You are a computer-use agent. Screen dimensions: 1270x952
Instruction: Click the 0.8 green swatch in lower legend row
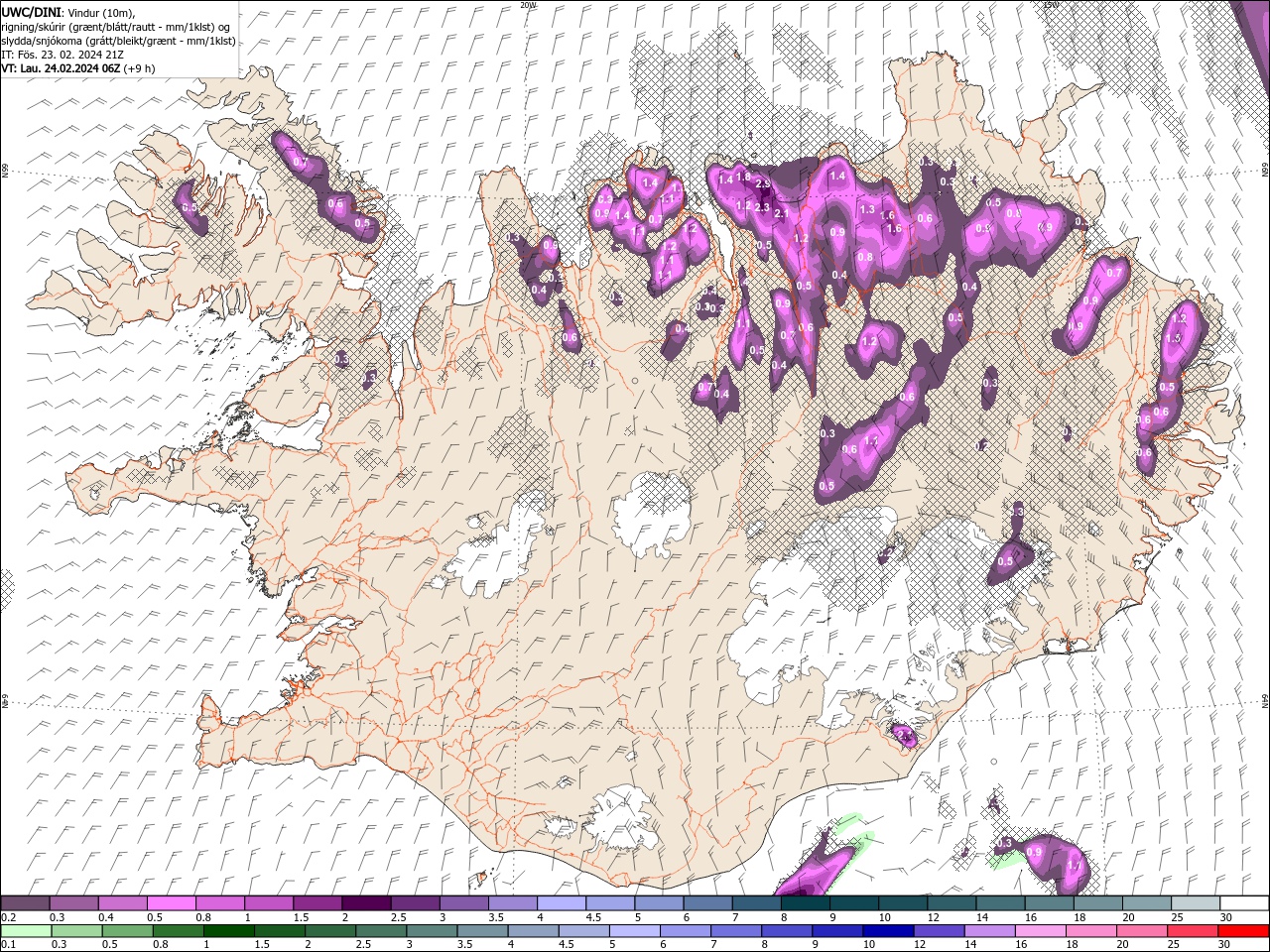point(178,931)
